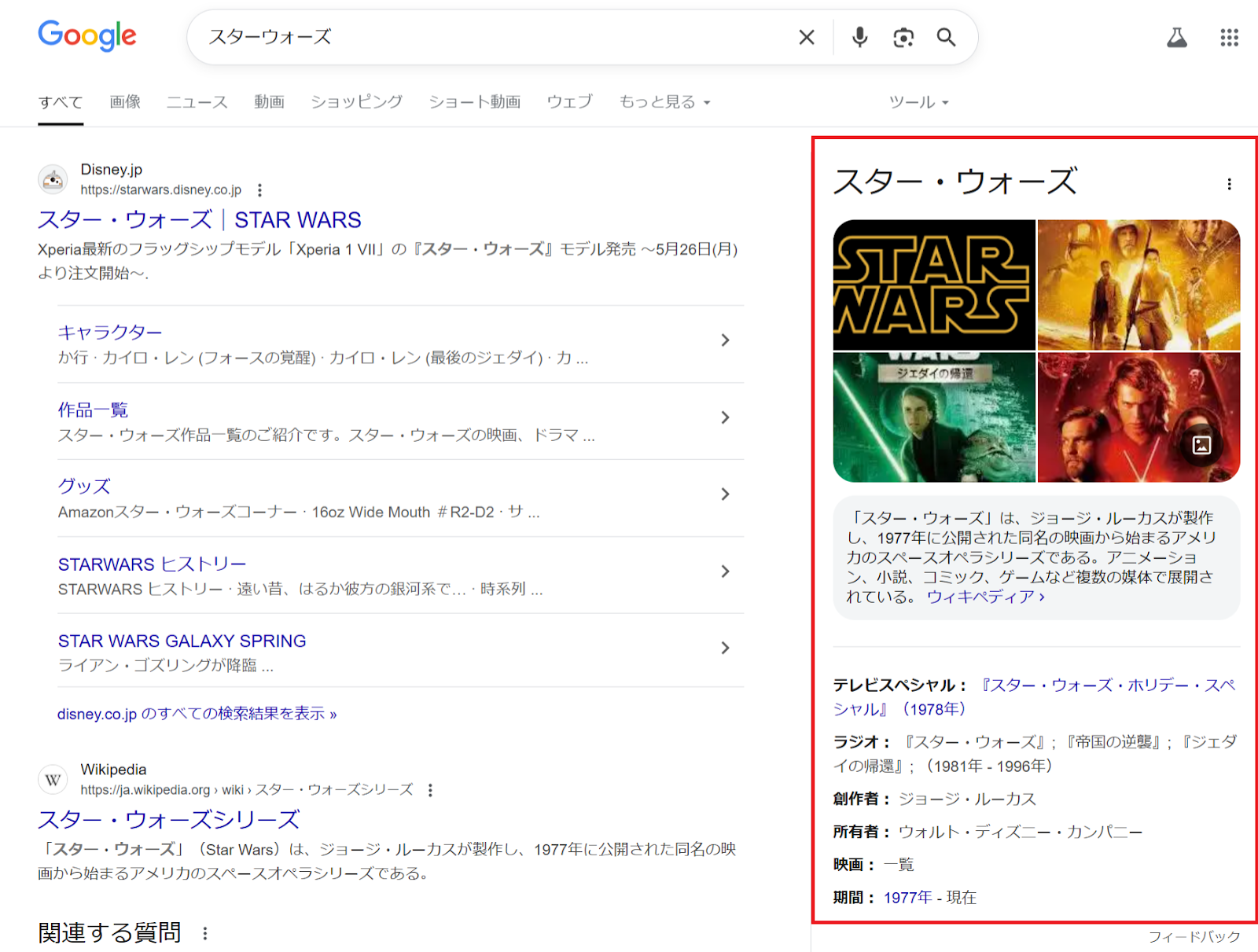1258x952 pixels.
Task: Click the Google logo
Action: point(87,35)
